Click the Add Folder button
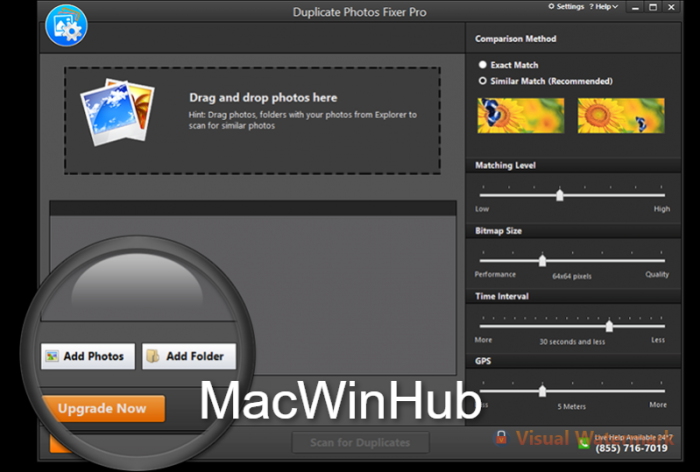 click(189, 356)
